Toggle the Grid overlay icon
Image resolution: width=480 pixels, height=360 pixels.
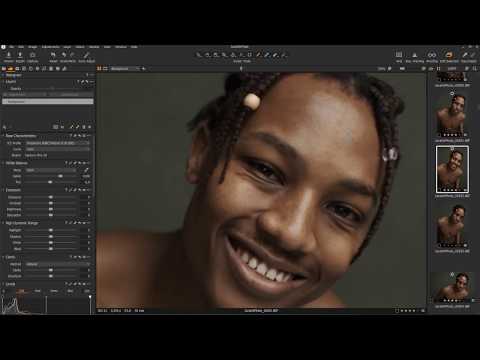[x=399, y=55]
